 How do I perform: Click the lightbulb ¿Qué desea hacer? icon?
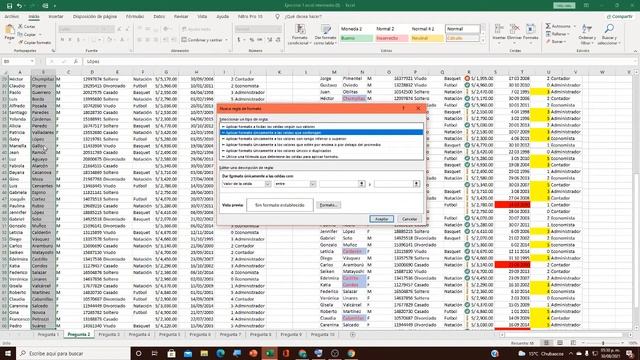278,17
